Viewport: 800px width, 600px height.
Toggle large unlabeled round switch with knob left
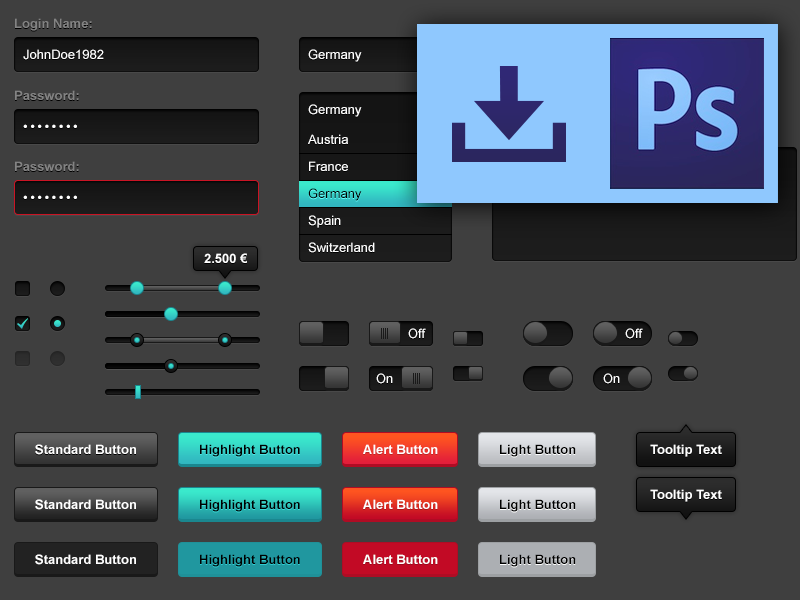548,334
